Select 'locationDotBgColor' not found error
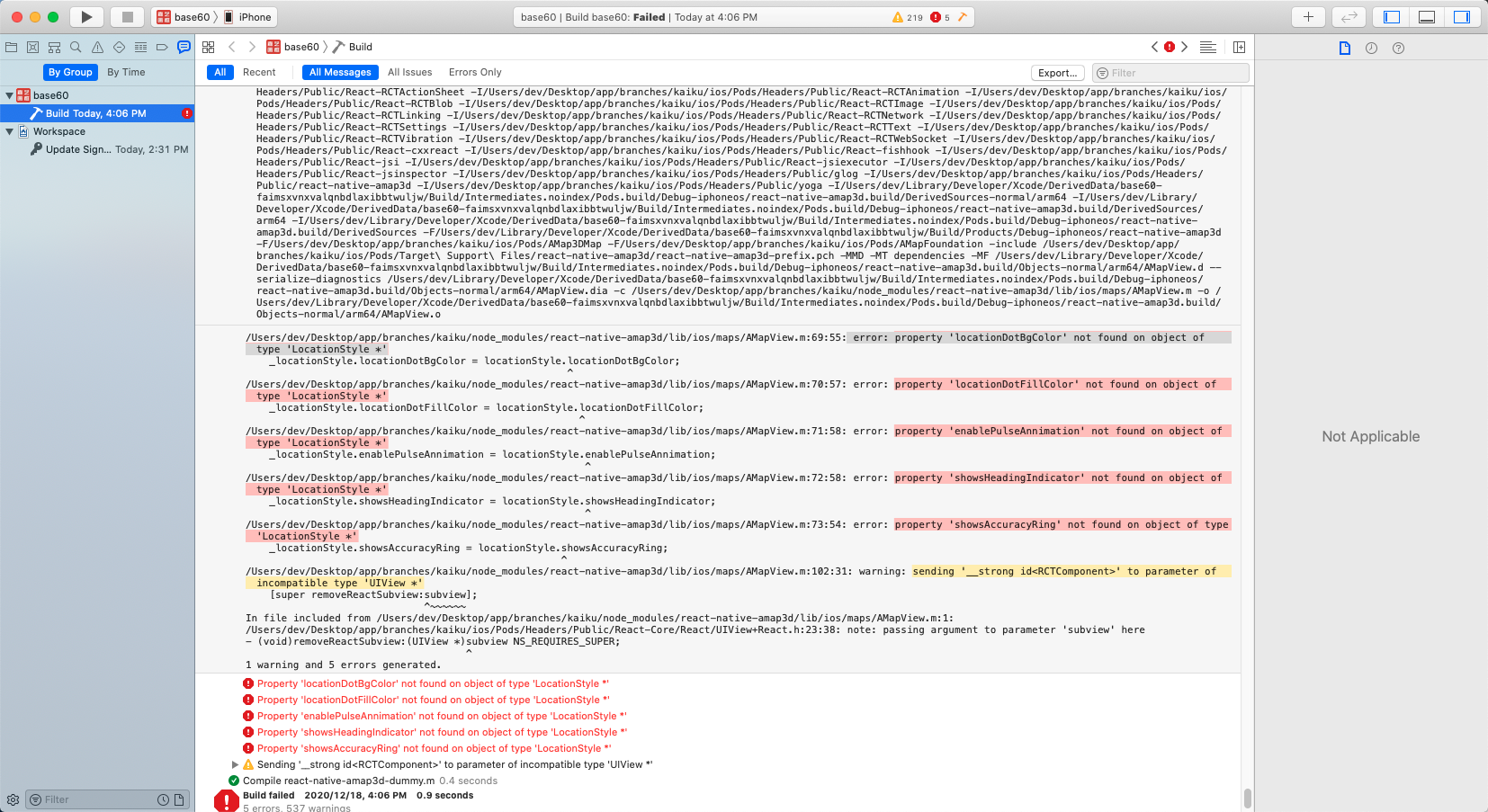1488x812 pixels. 426,683
